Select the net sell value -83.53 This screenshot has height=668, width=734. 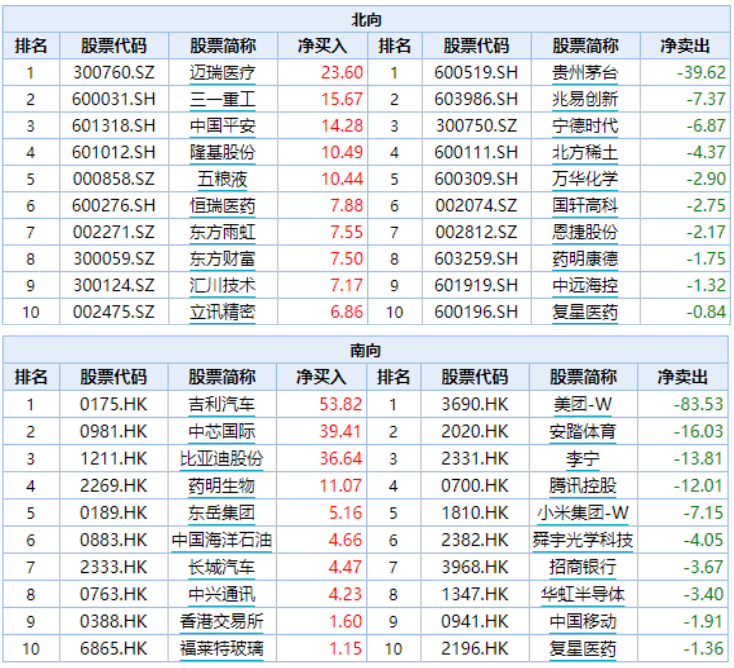tap(699, 404)
